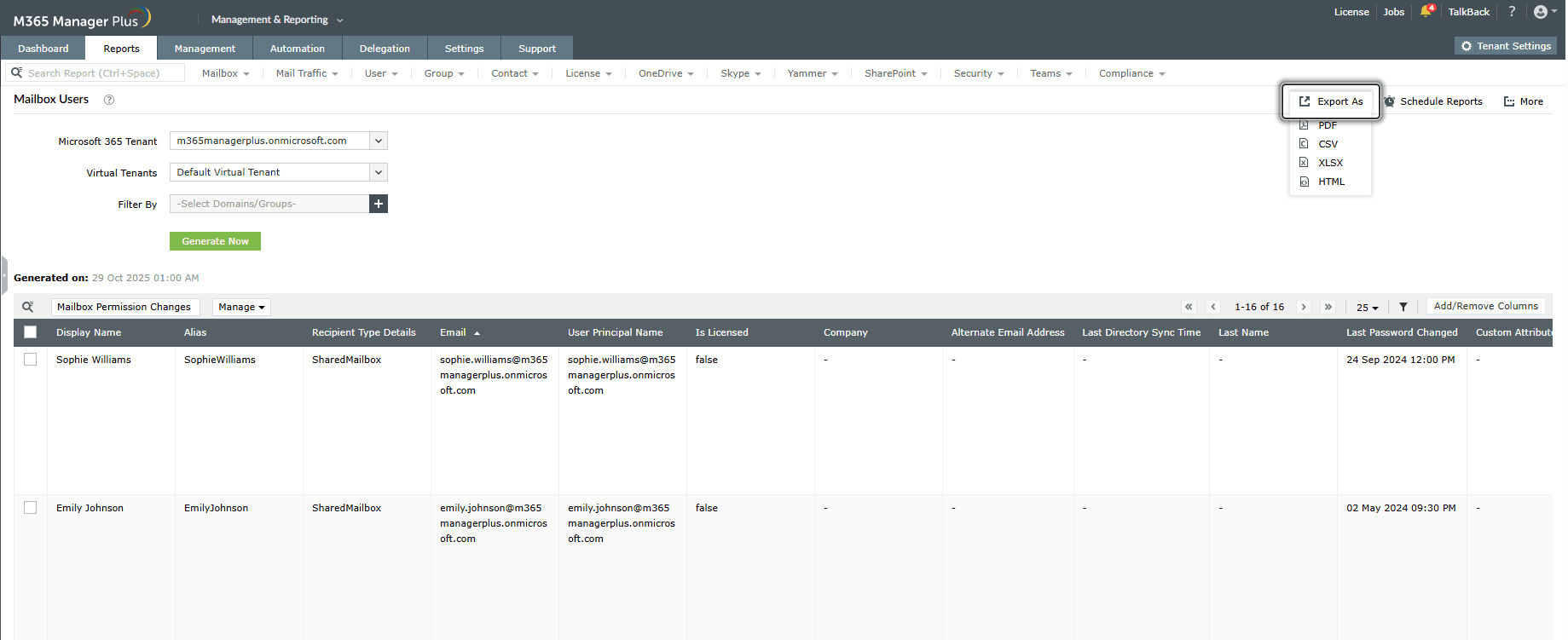Open Schedule Reports
1568x640 pixels.
[1433, 101]
